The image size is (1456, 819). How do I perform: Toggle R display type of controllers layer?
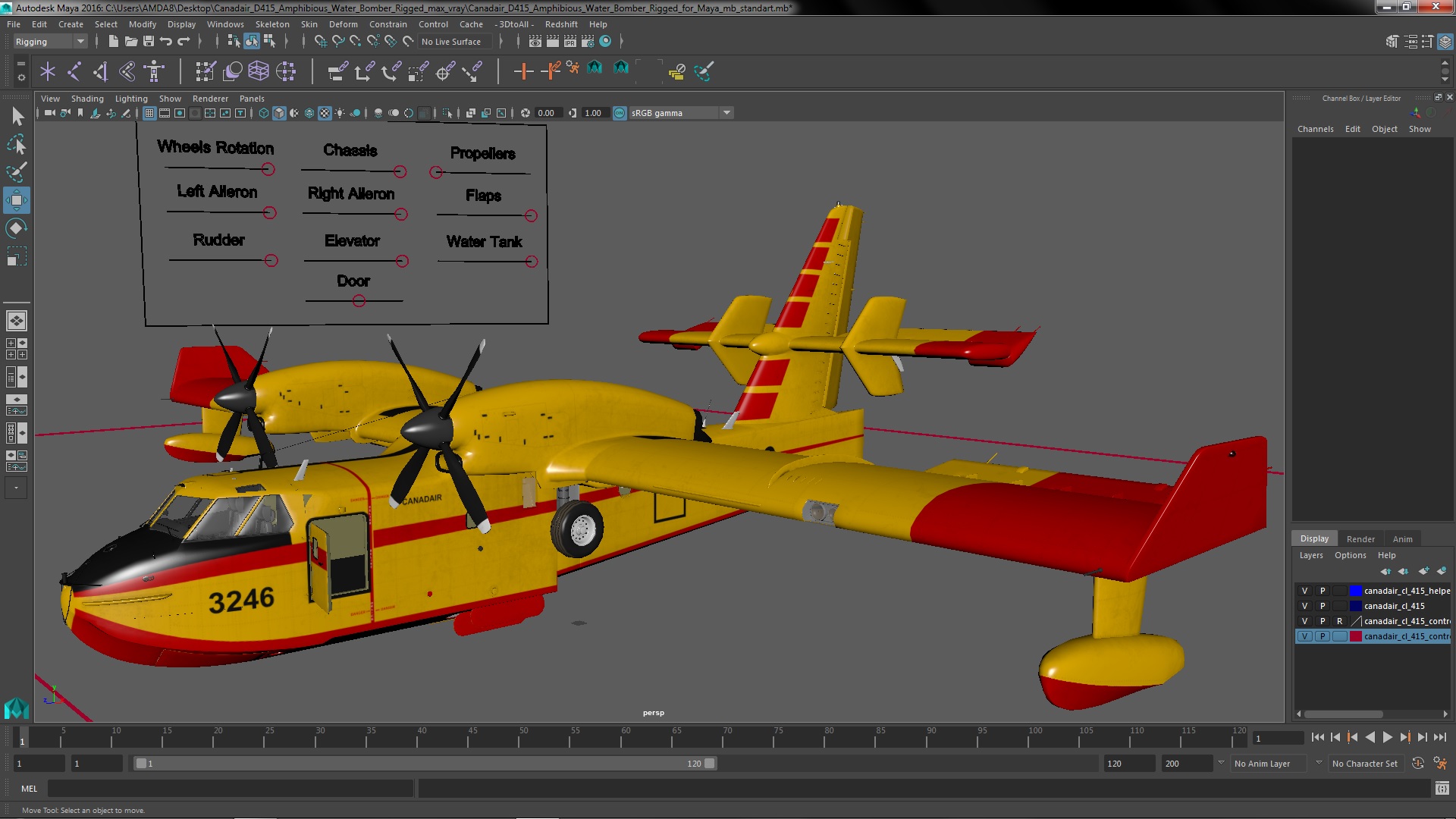tap(1340, 621)
